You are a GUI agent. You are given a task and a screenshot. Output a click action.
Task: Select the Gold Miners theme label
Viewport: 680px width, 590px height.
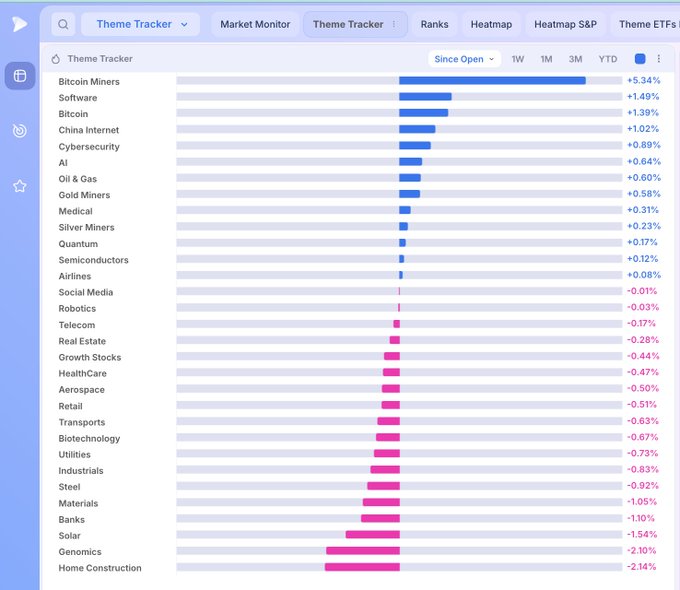point(84,195)
